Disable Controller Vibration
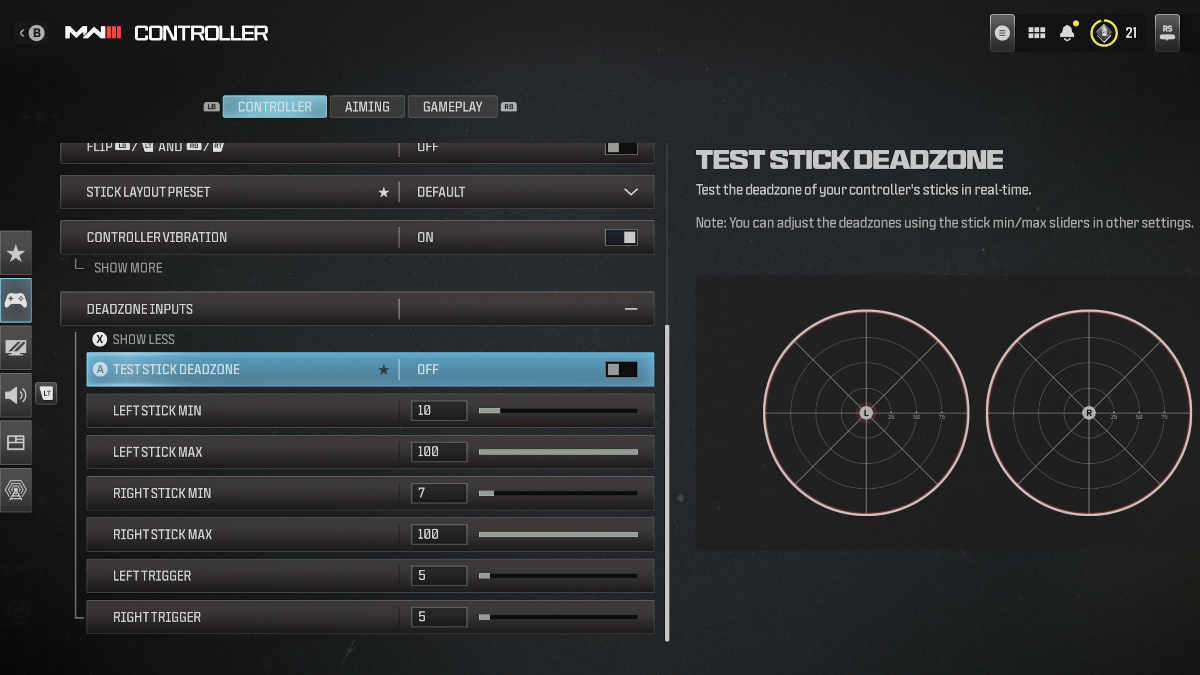Image resolution: width=1200 pixels, height=675 pixels. click(x=621, y=237)
